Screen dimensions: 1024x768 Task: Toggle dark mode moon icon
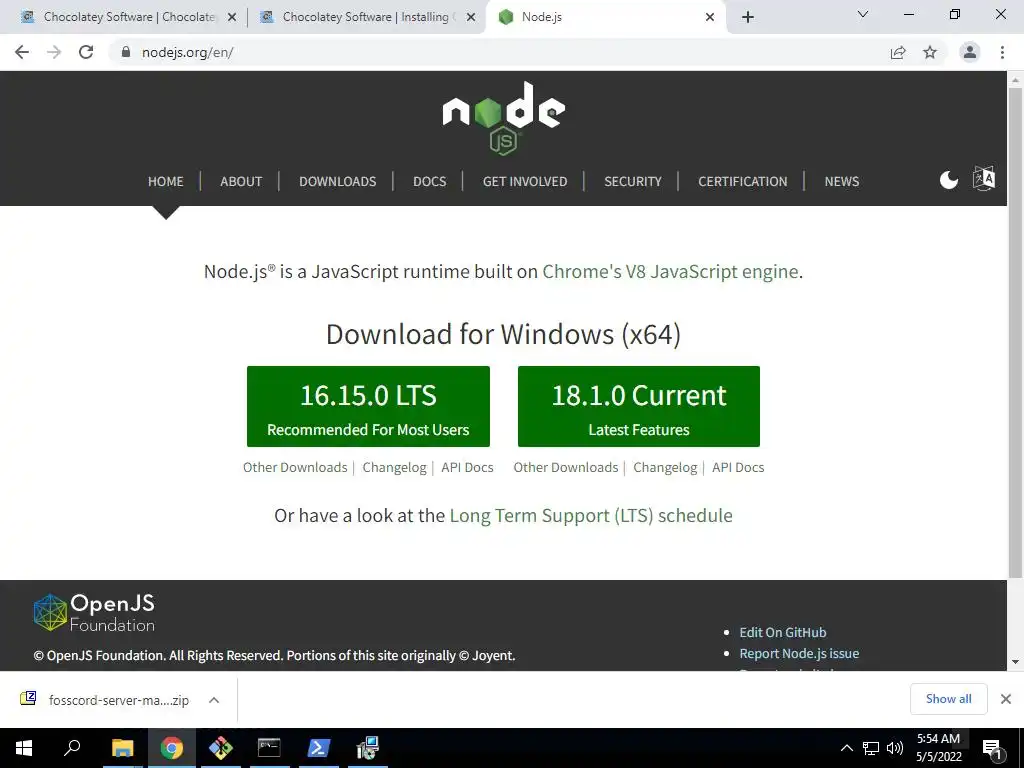point(949,180)
